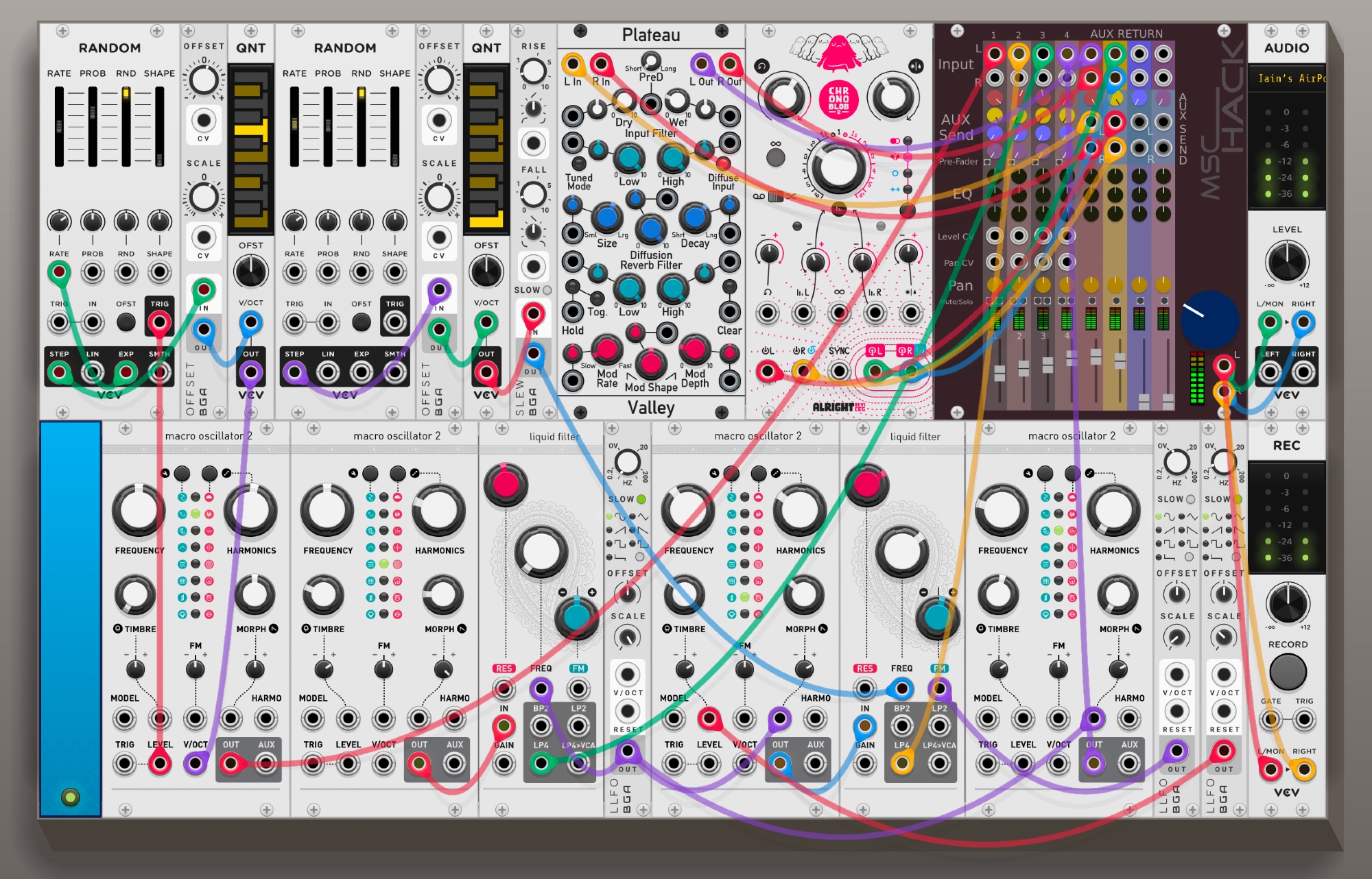The width and height of the screenshot is (1372, 879).
Task: Toggle the Plateau Tog. button
Action: (x=598, y=298)
